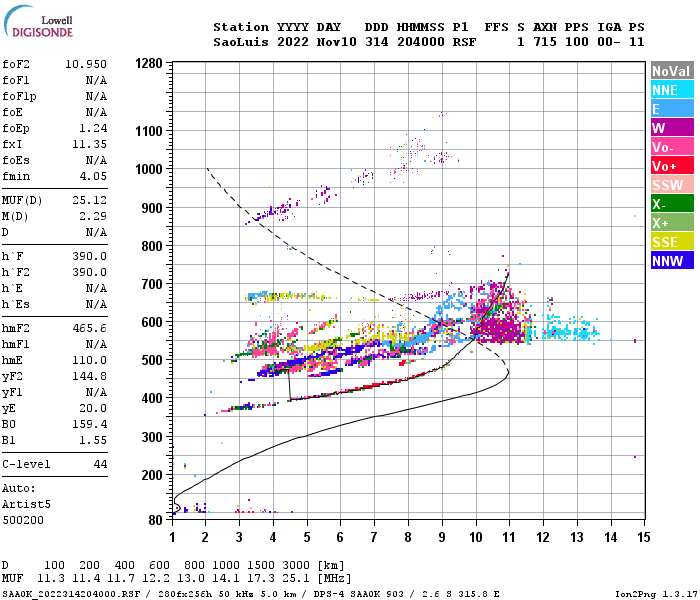The width and height of the screenshot is (700, 600).
Task: Click the fmin value 4.05
Action: click(93, 176)
